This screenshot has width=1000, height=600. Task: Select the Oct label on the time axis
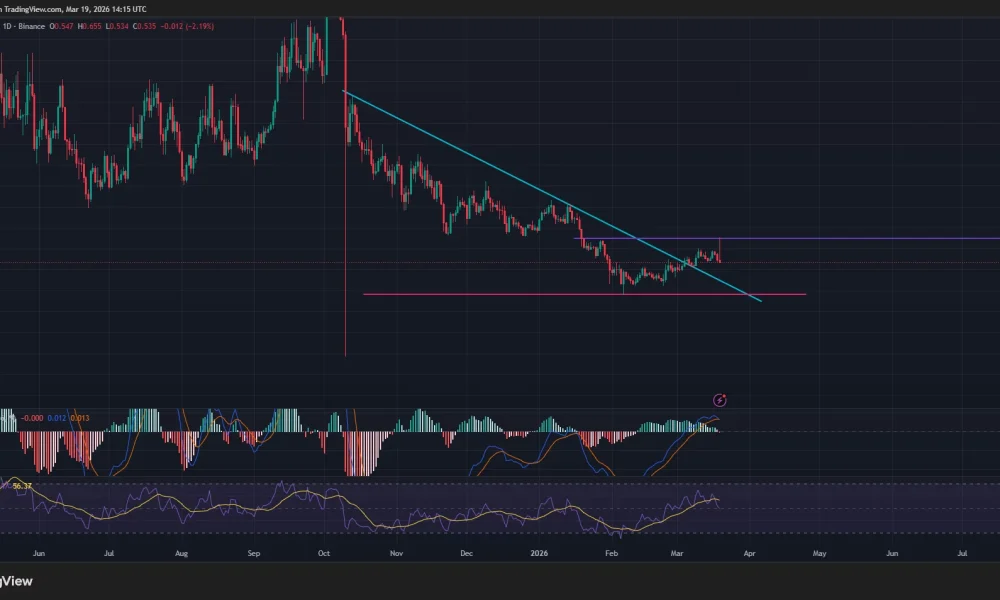323,552
